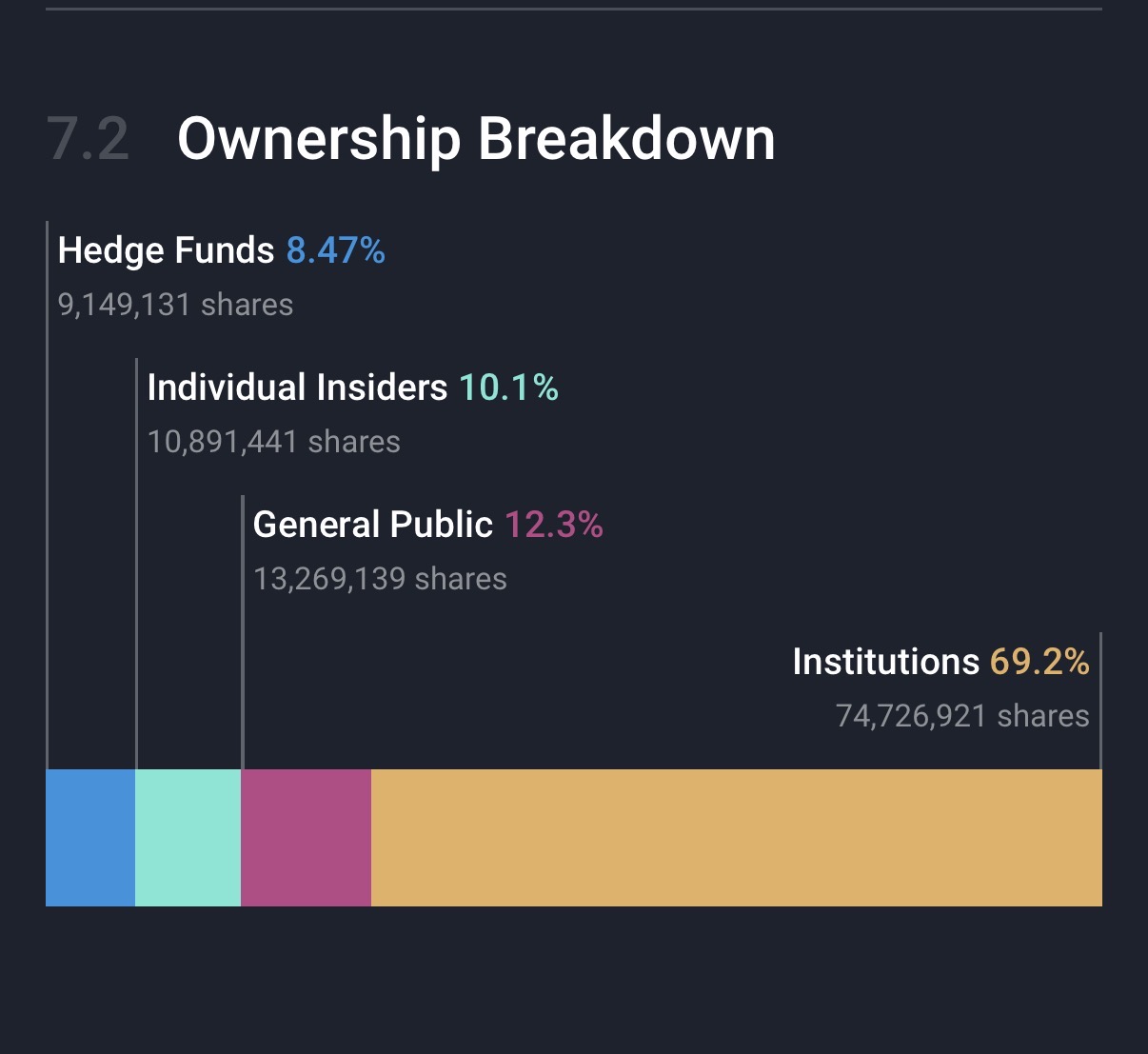Click the blue Hedge Funds bar segment
1148x1054 pixels.
coord(90,837)
